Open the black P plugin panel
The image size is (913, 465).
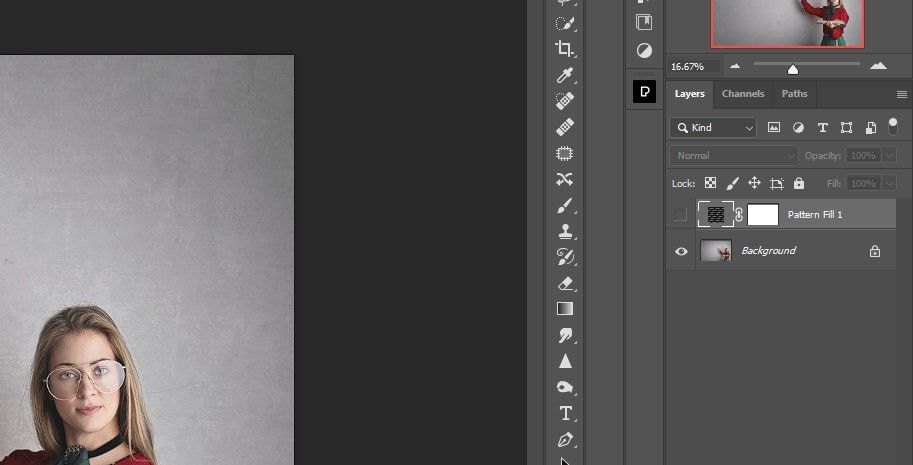(644, 91)
